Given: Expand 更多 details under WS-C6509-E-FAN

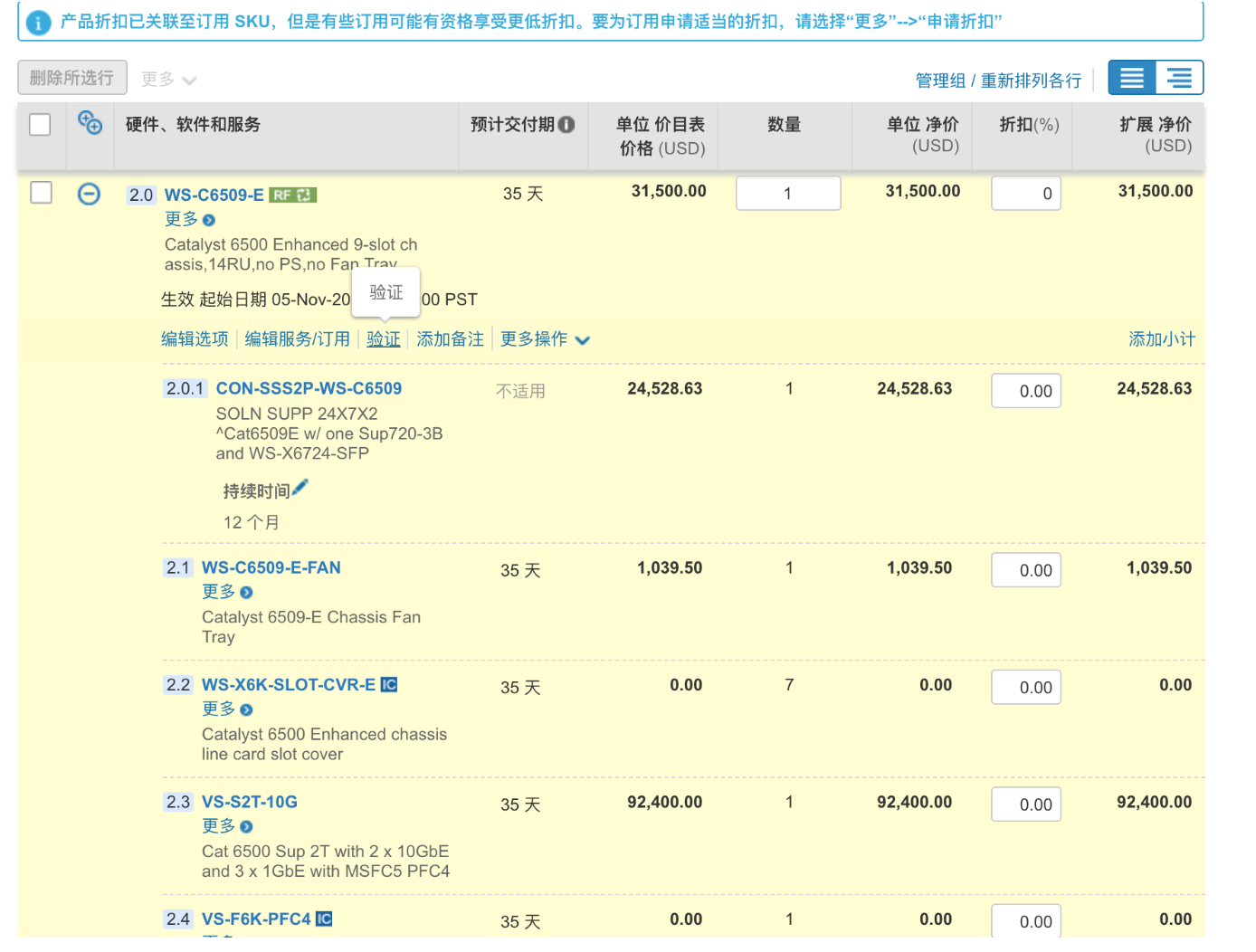Looking at the screenshot, I should point(218,592).
